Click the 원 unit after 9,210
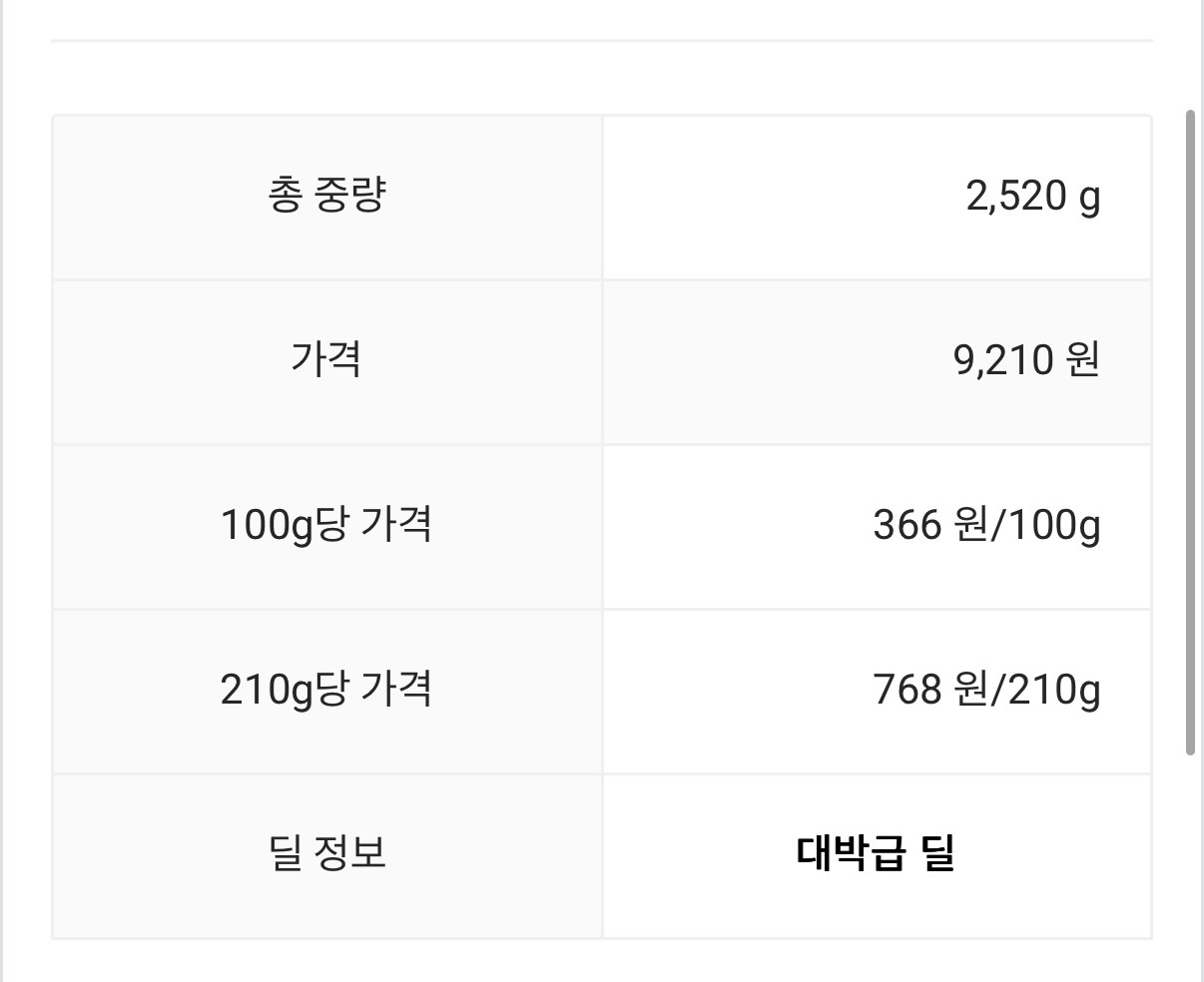Viewport: 1204px width, 982px height. pos(1083,359)
